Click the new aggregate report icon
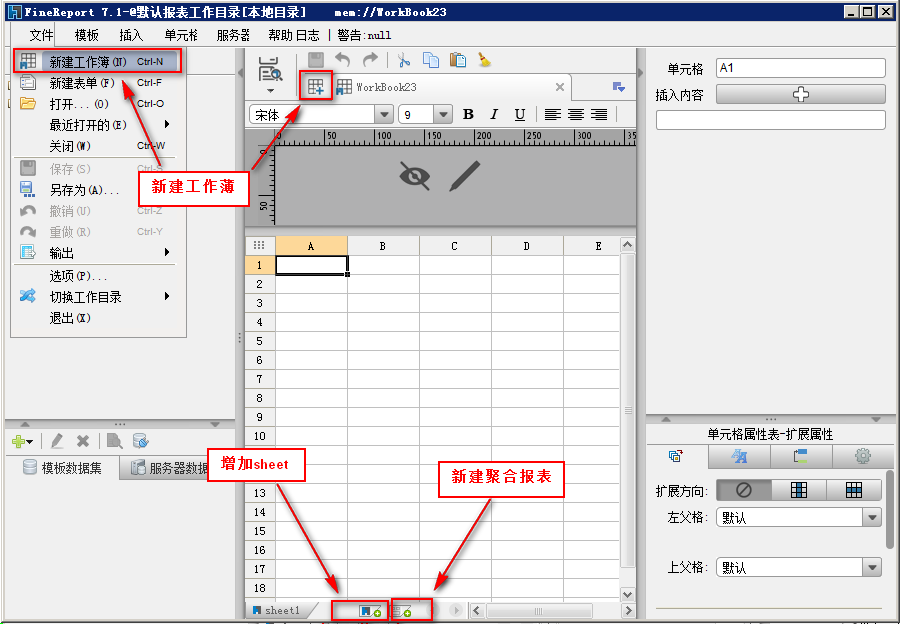 (x=402, y=611)
